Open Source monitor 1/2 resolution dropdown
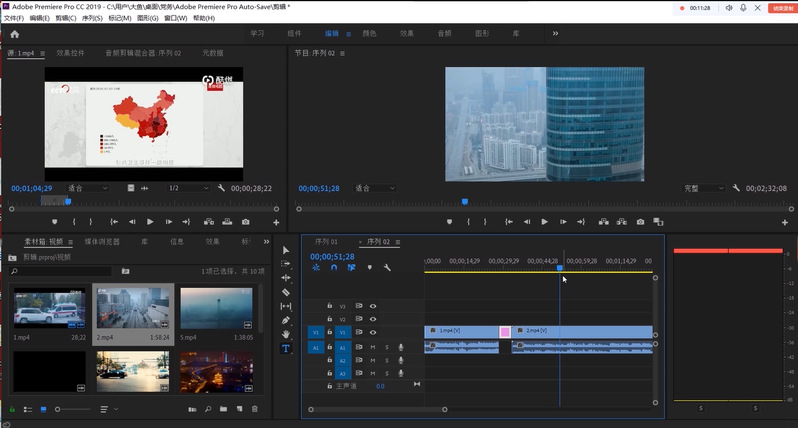The height and width of the screenshot is (428, 798). [x=188, y=188]
